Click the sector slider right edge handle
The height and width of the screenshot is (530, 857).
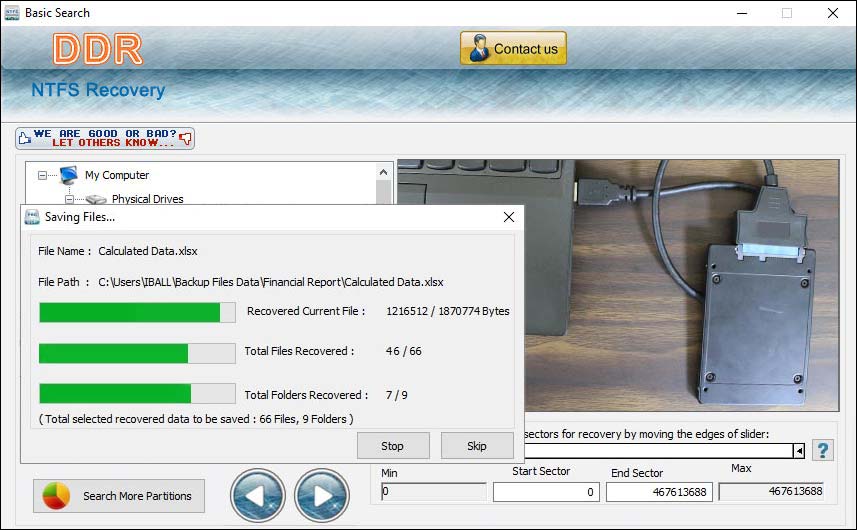coord(799,451)
